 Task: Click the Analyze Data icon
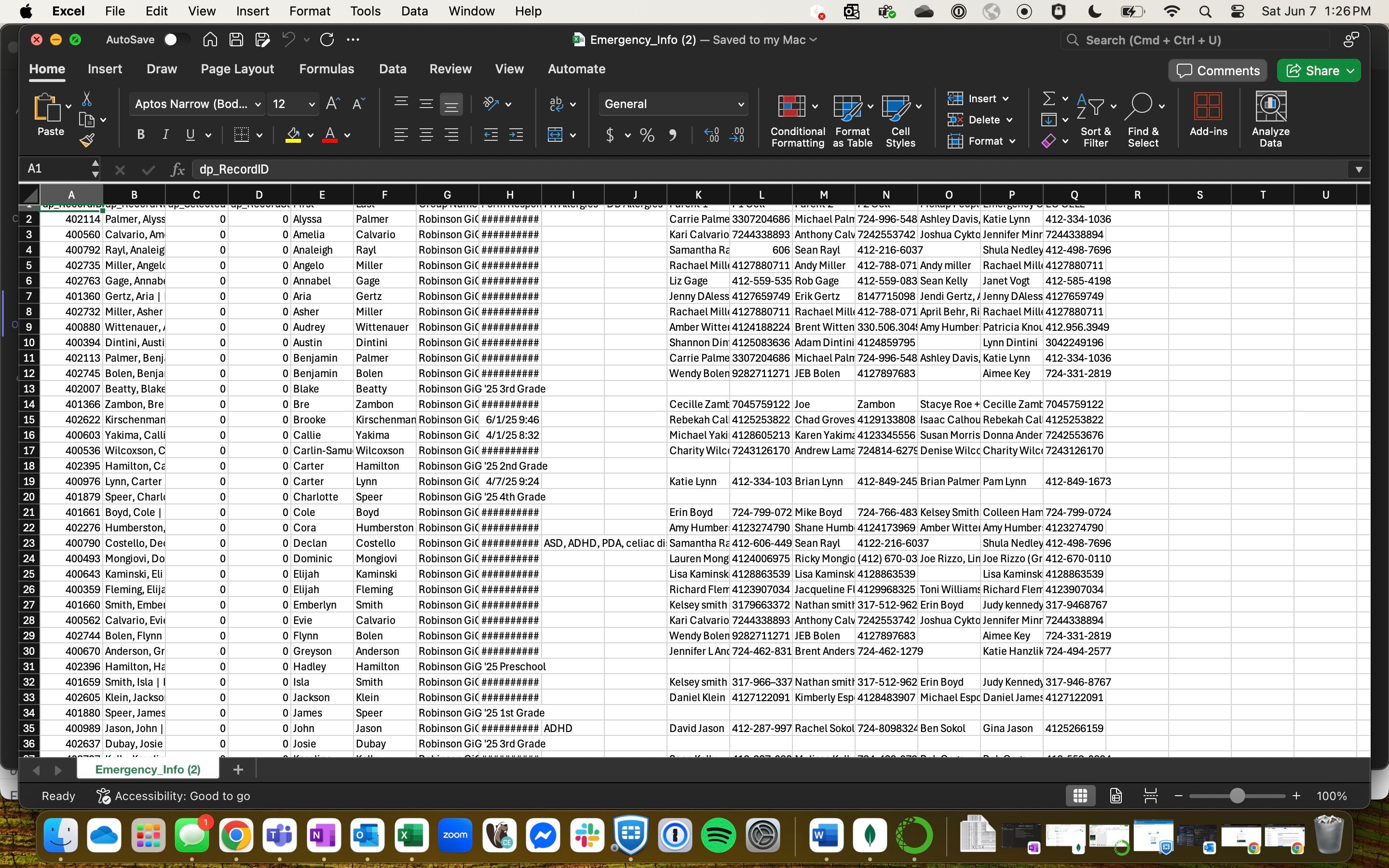1270,120
